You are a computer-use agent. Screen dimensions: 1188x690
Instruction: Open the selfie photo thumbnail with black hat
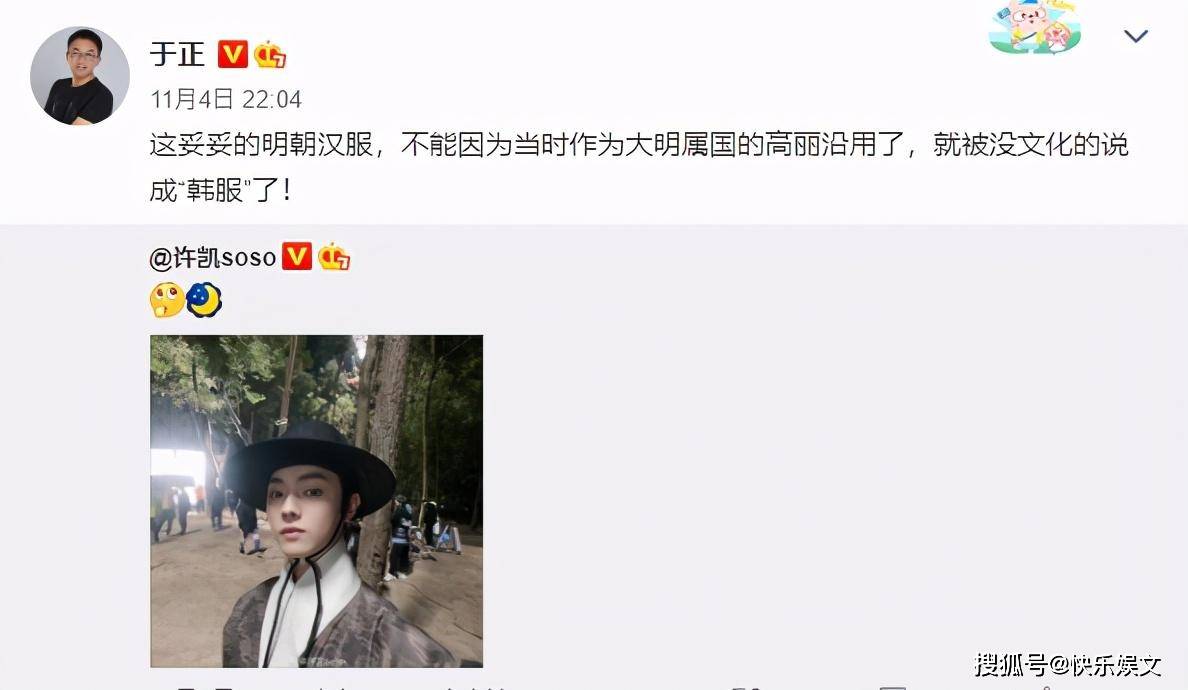tap(317, 501)
